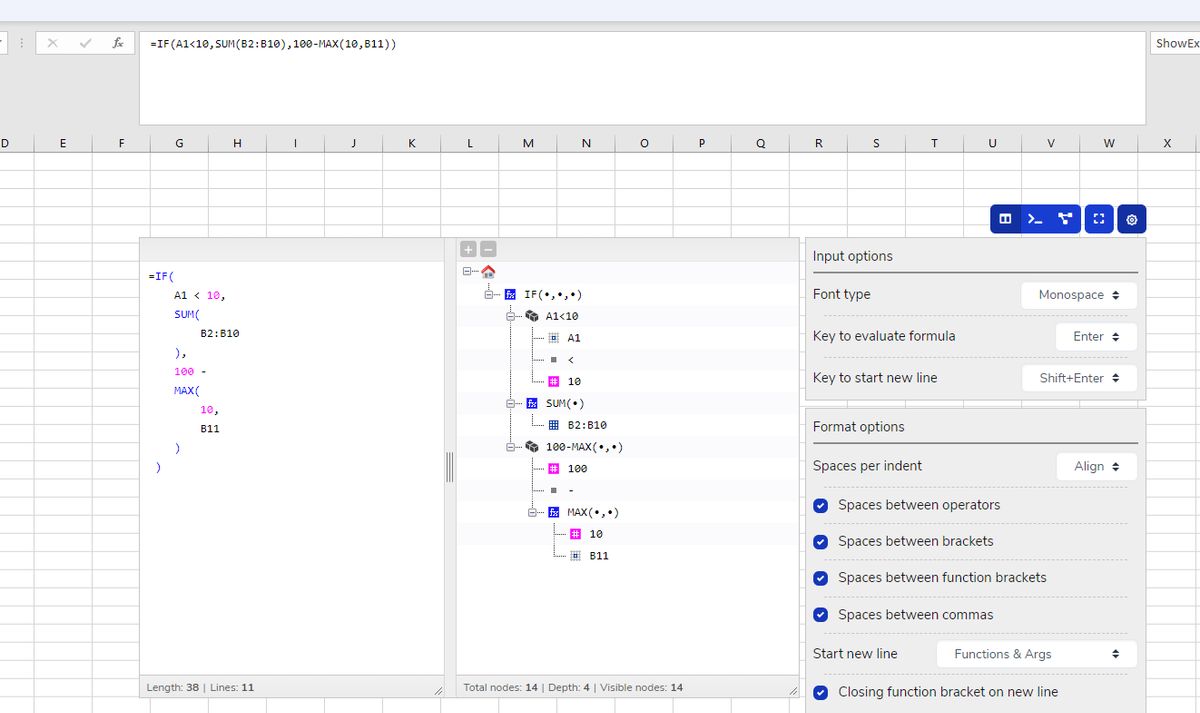Select the 10 node under MAX(•,•)
The width and height of the screenshot is (1200, 713).
click(x=596, y=534)
